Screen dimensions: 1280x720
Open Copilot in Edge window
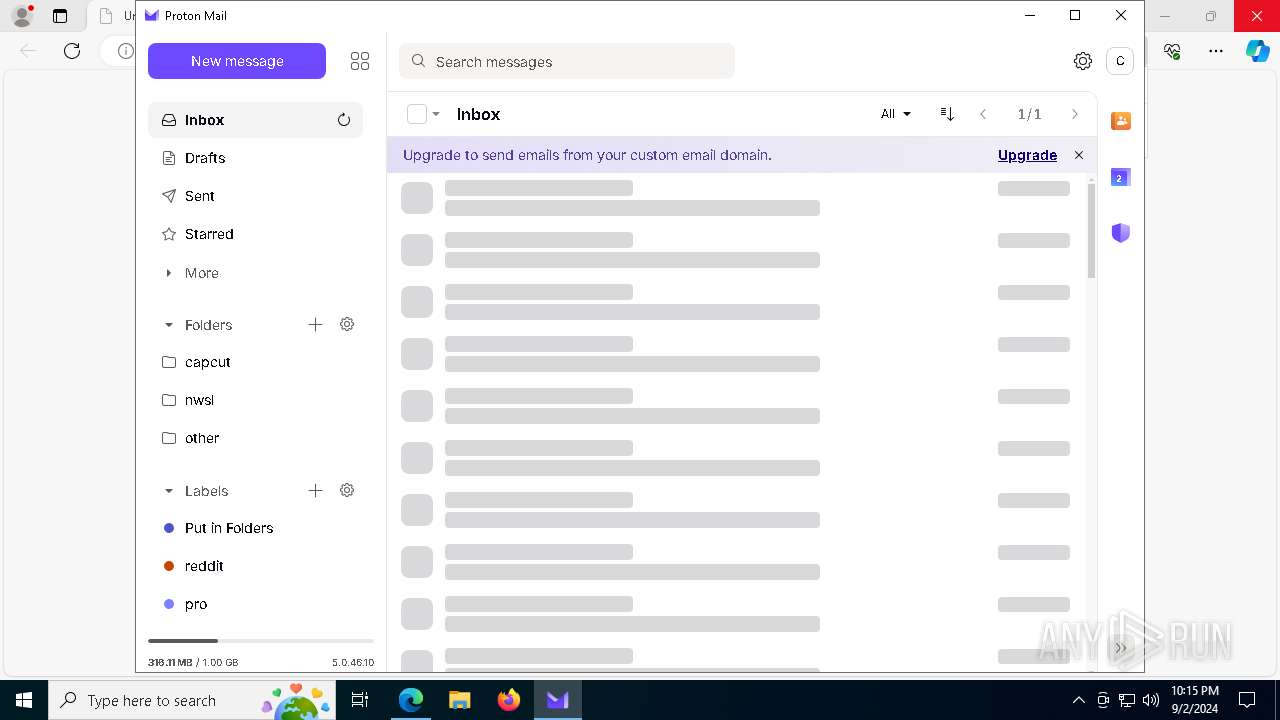1257,51
